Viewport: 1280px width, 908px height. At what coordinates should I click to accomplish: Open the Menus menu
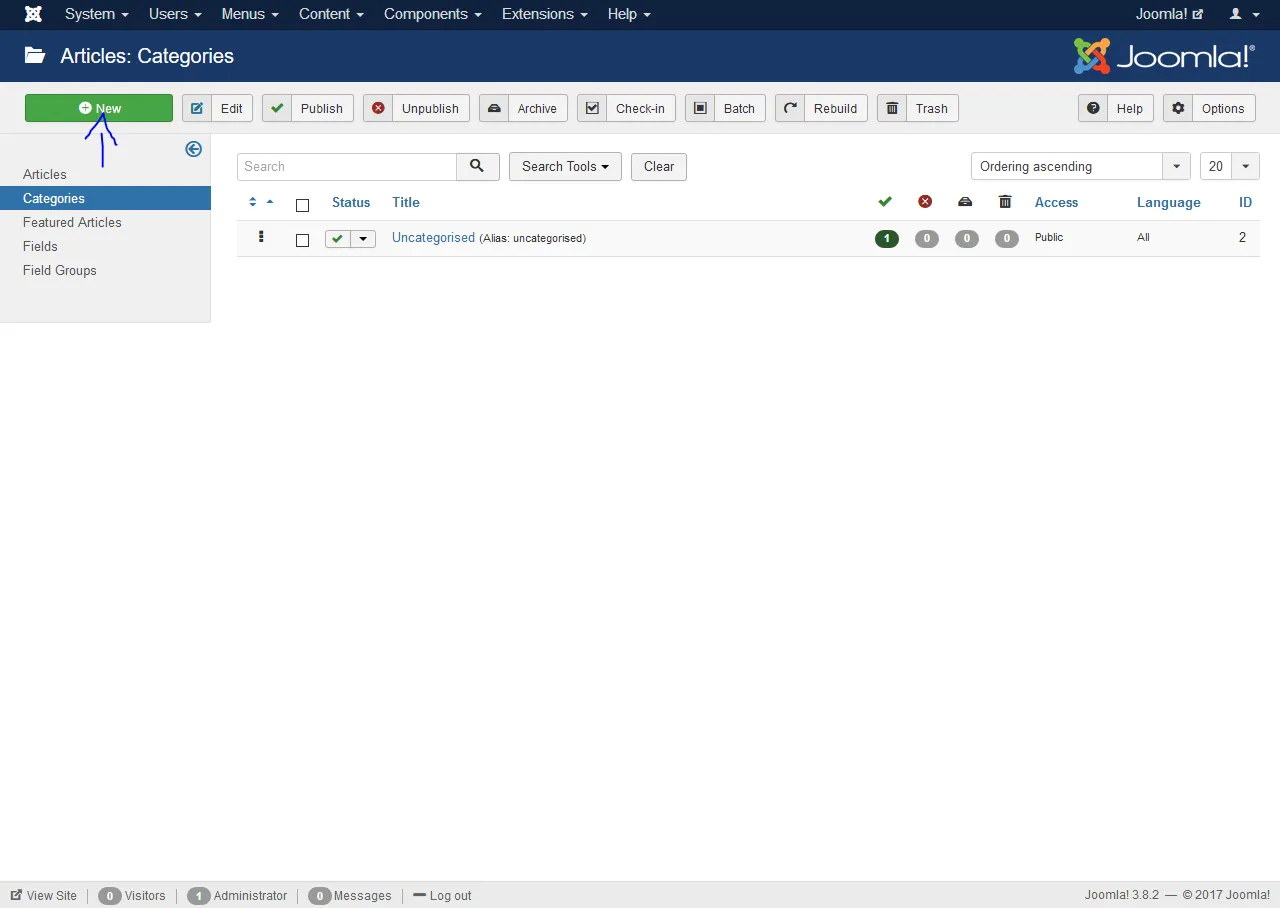(249, 14)
